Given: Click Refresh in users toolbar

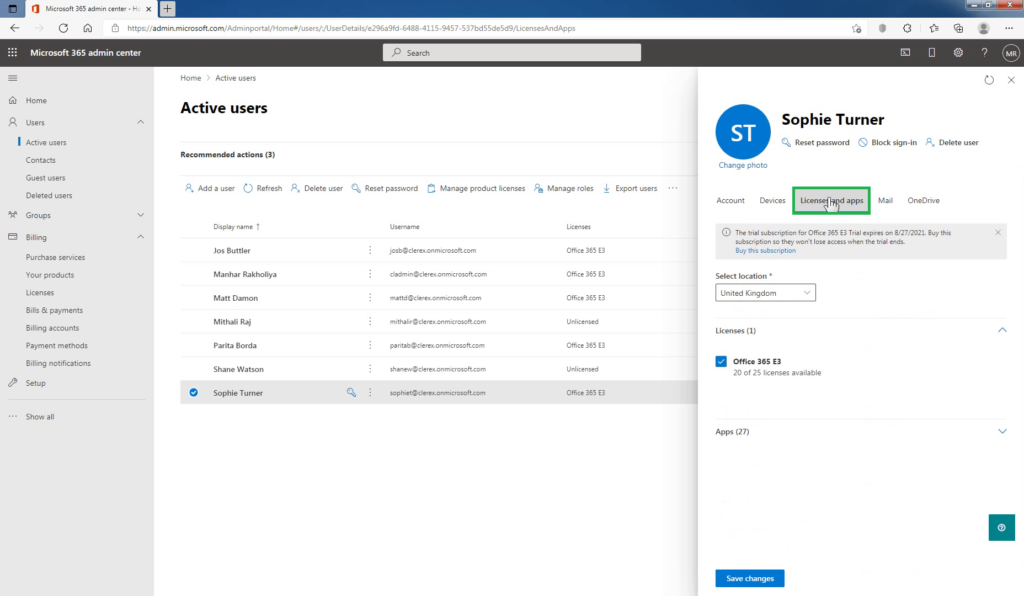Looking at the screenshot, I should point(263,188).
